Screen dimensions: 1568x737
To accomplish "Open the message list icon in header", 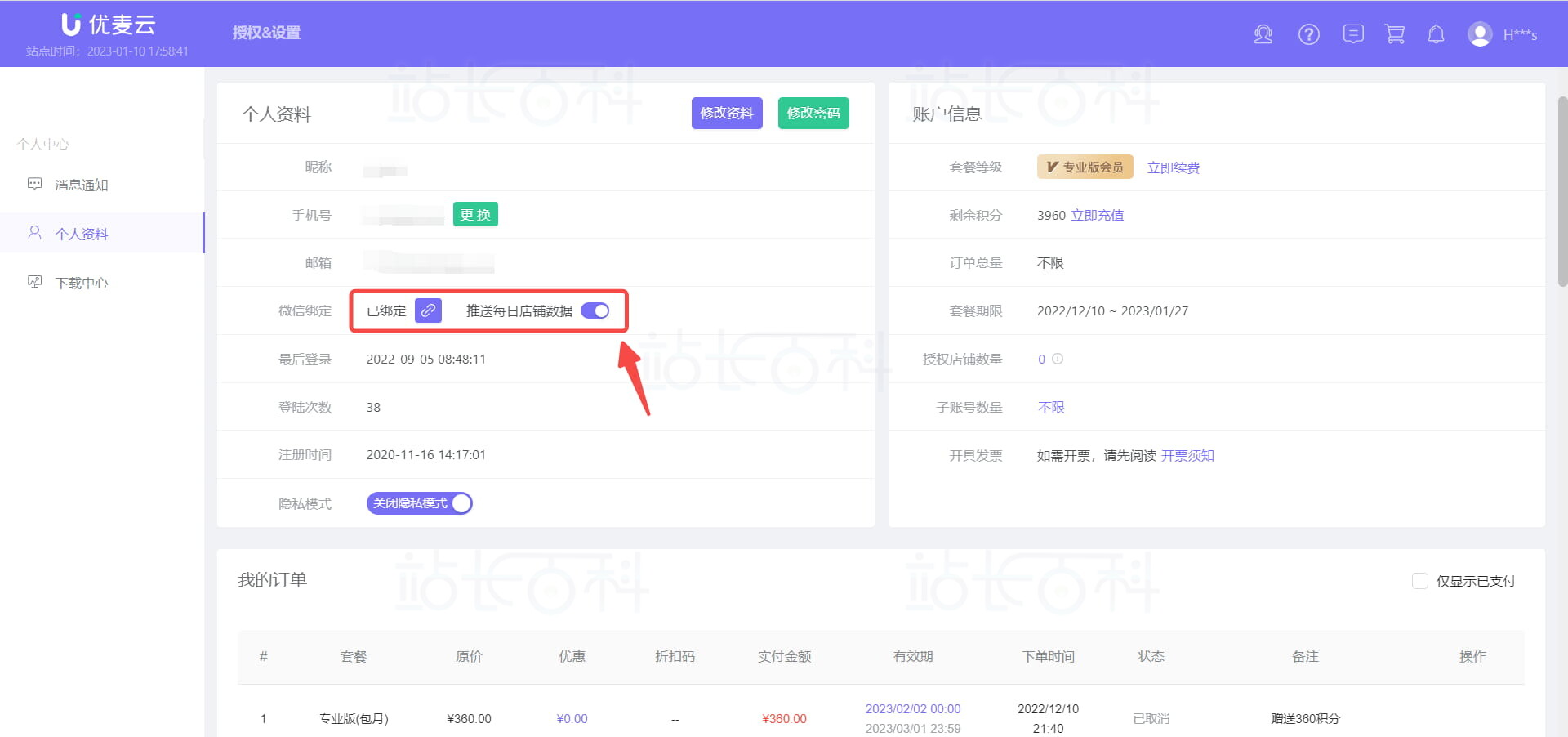I will click(1353, 34).
